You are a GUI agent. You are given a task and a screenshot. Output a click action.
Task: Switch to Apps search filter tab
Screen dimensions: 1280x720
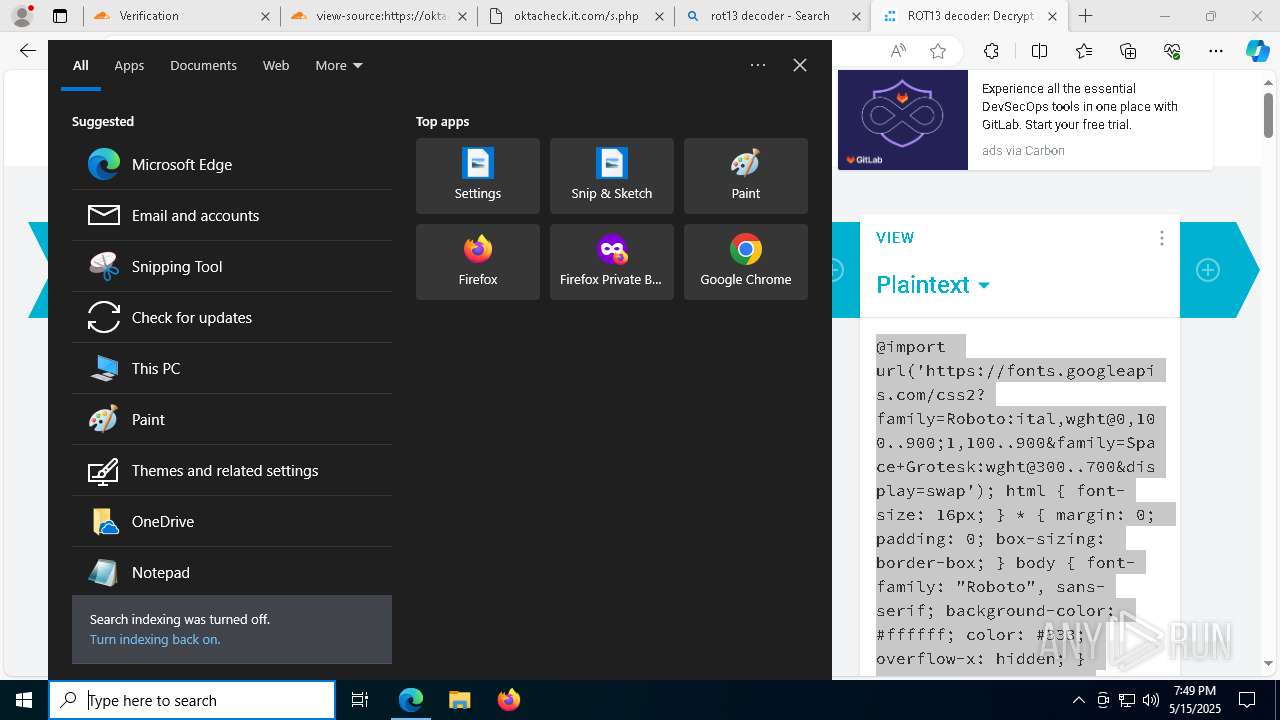(129, 65)
